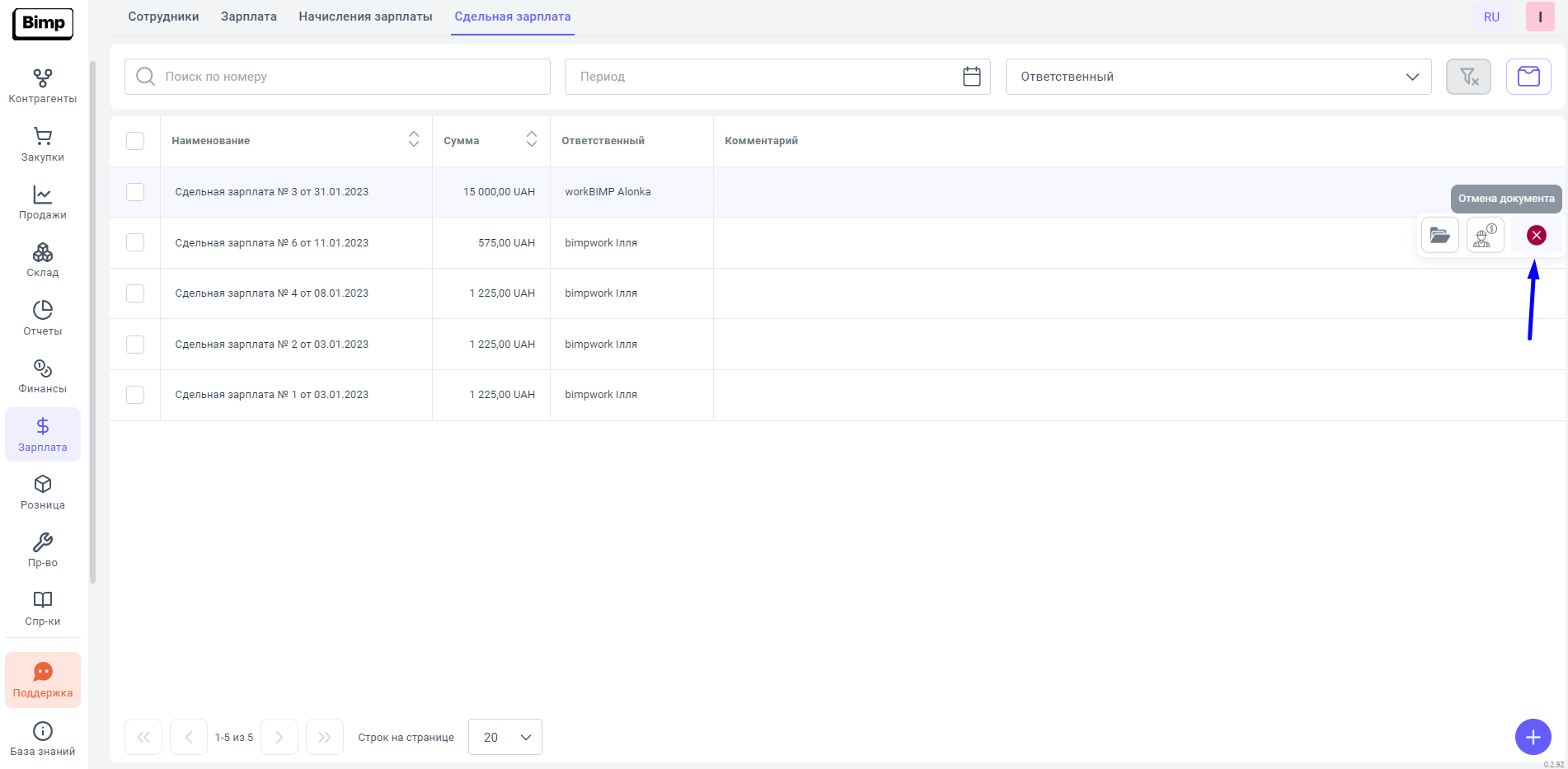Click the employee payment icon in row actions
The width and height of the screenshot is (1568, 769).
[1485, 236]
